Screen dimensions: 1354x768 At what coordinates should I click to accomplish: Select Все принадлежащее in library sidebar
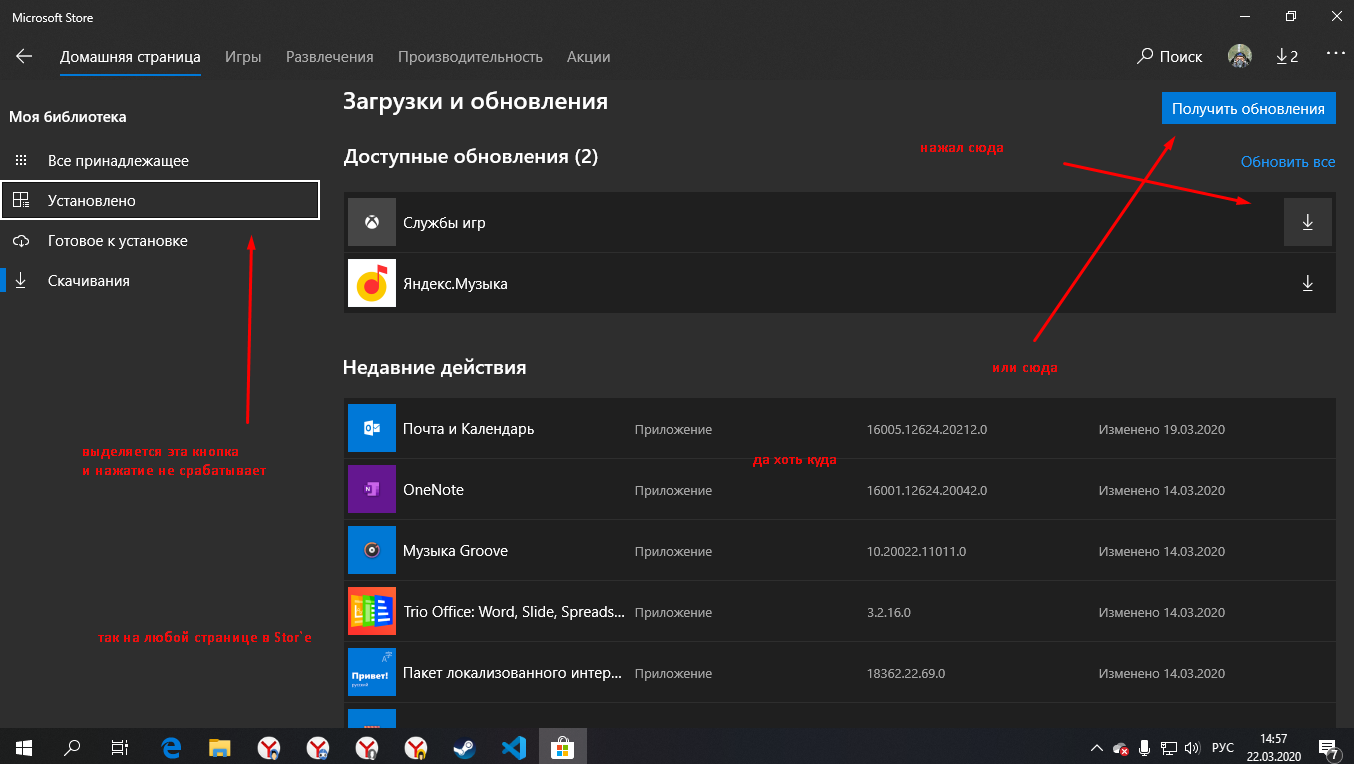pos(160,161)
